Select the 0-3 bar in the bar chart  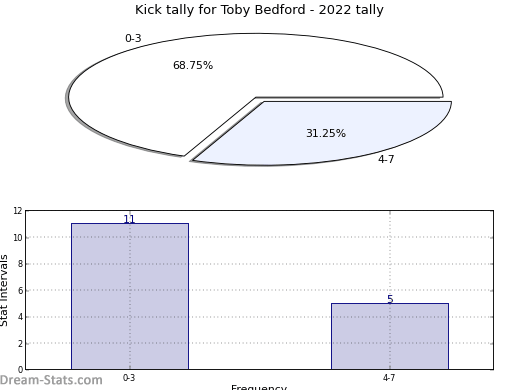coord(130,296)
